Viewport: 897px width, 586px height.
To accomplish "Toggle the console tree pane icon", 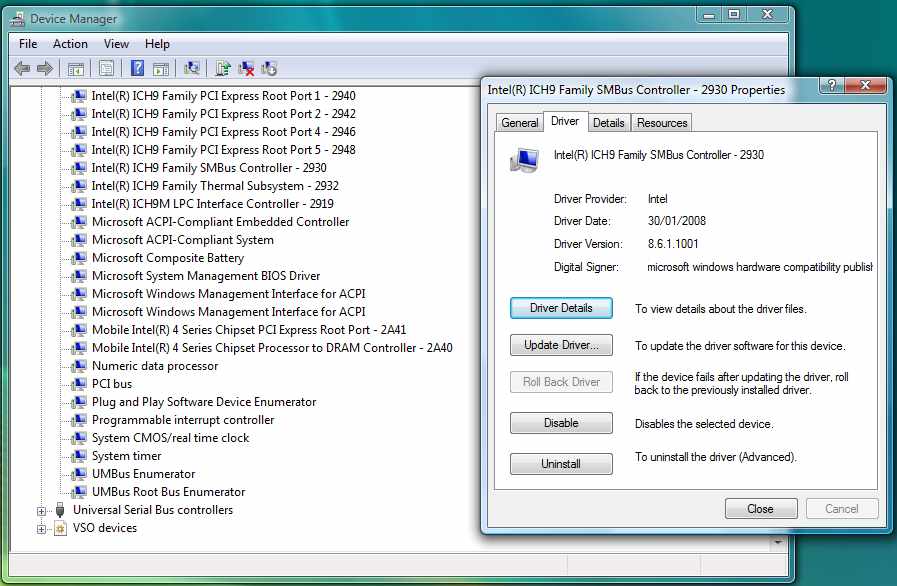I will click(x=76, y=69).
